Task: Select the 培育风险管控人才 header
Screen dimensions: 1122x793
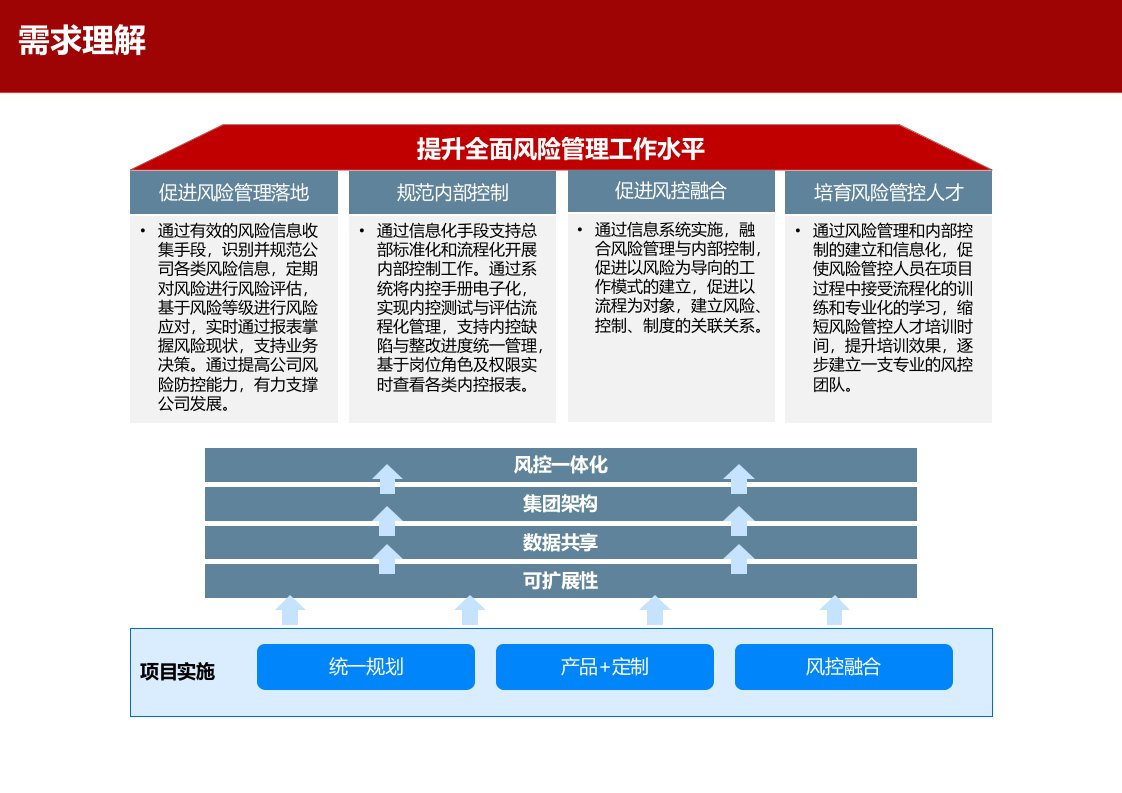Action: pyautogui.click(x=888, y=192)
